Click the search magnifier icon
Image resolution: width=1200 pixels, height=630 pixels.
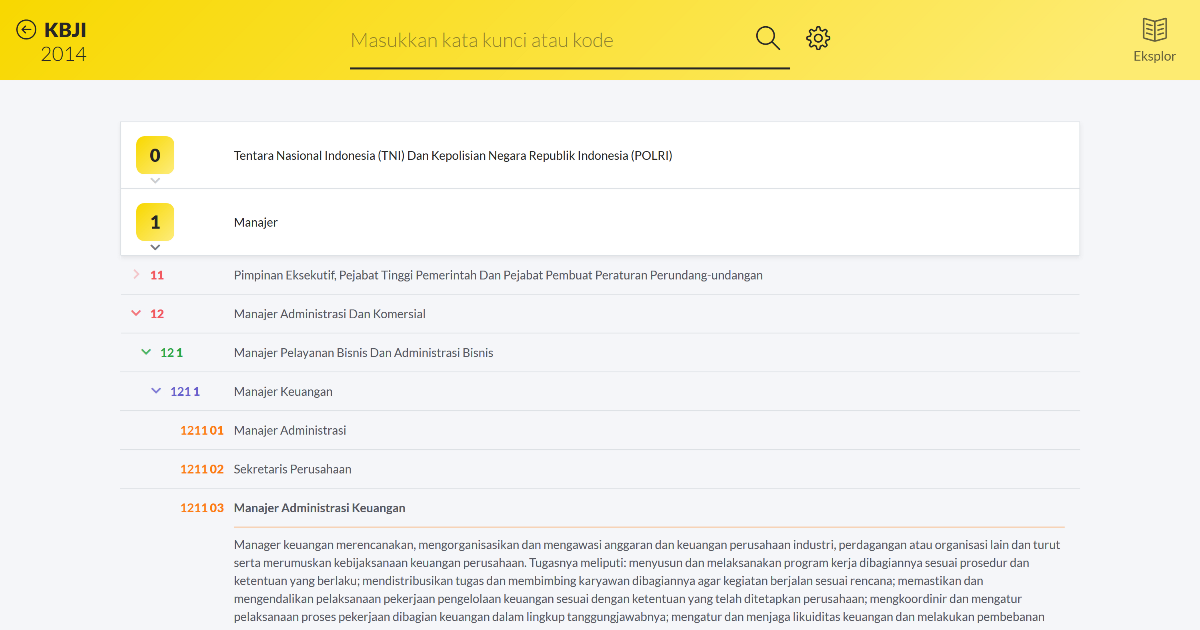767,37
